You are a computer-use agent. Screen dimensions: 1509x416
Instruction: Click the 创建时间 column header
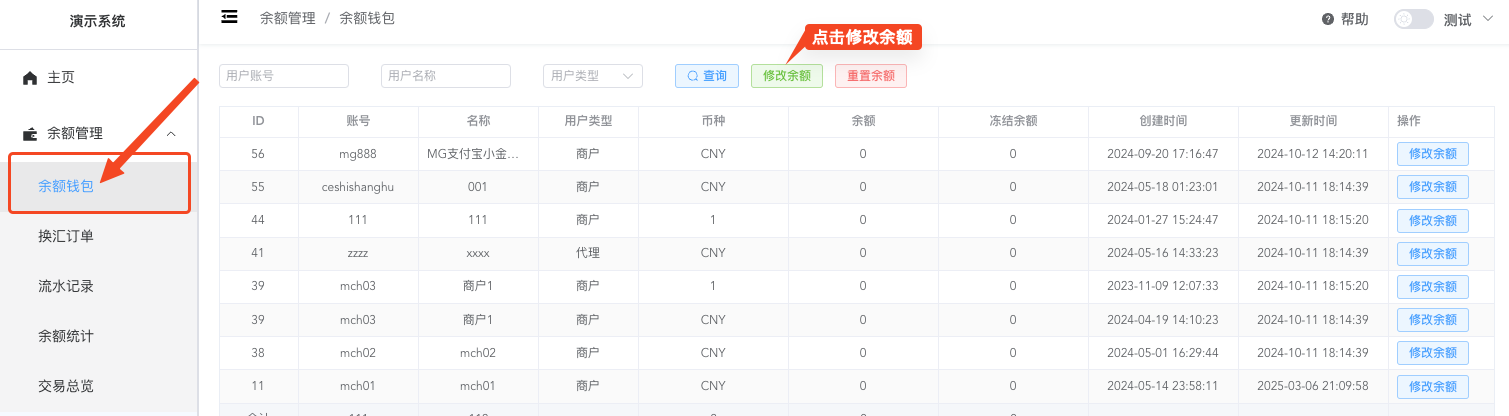point(1163,121)
